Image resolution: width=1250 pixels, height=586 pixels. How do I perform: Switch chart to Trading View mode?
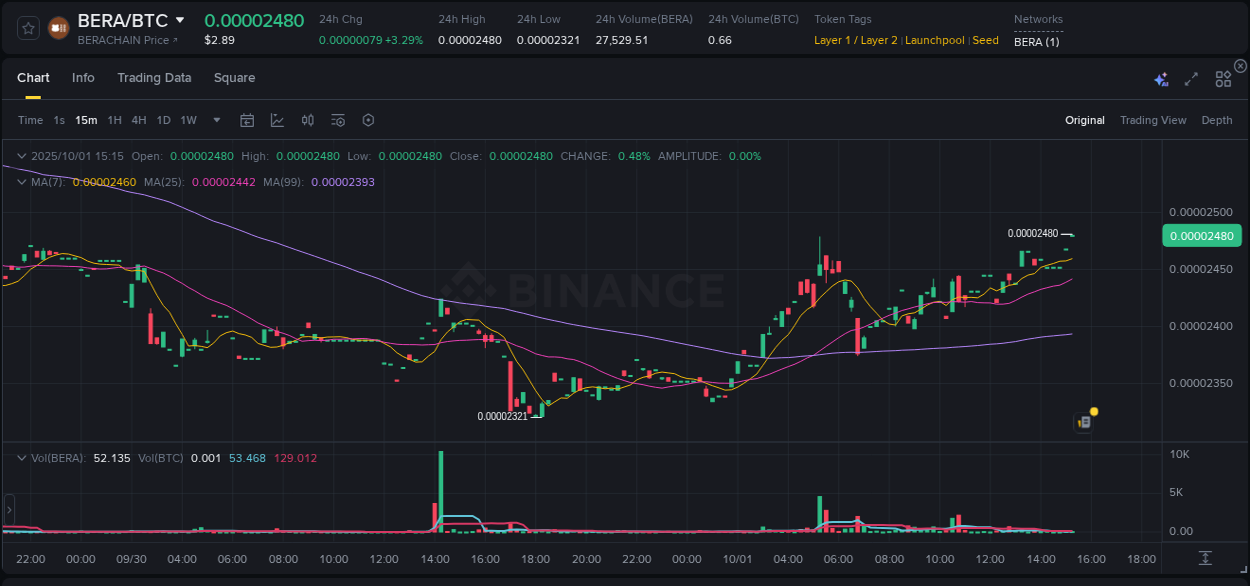pos(1153,120)
